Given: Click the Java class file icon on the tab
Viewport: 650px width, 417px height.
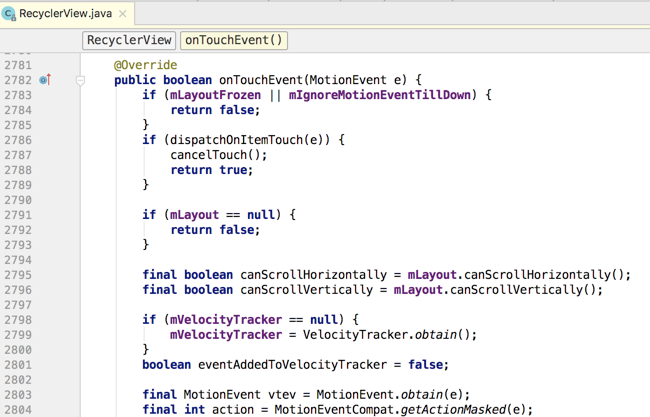Looking at the screenshot, I should click(8, 14).
